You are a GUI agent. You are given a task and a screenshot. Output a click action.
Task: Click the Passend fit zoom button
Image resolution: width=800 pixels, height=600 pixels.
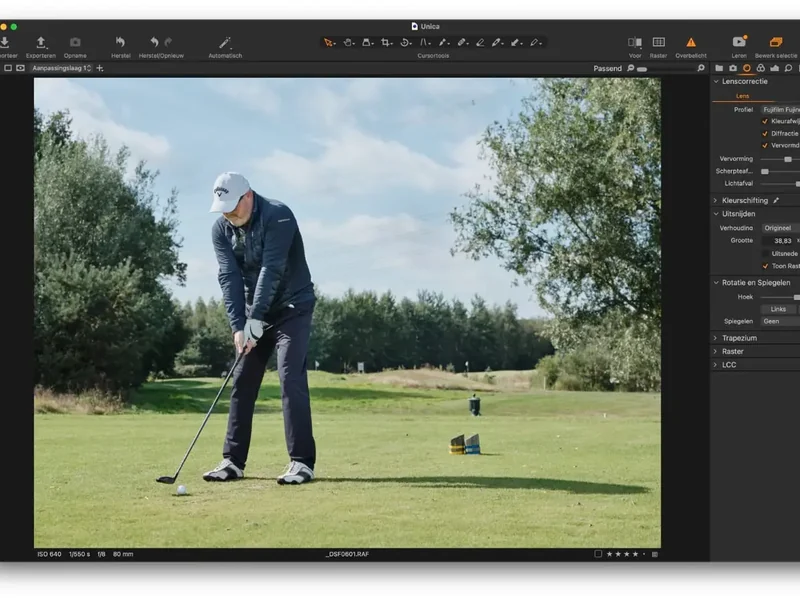tap(607, 68)
